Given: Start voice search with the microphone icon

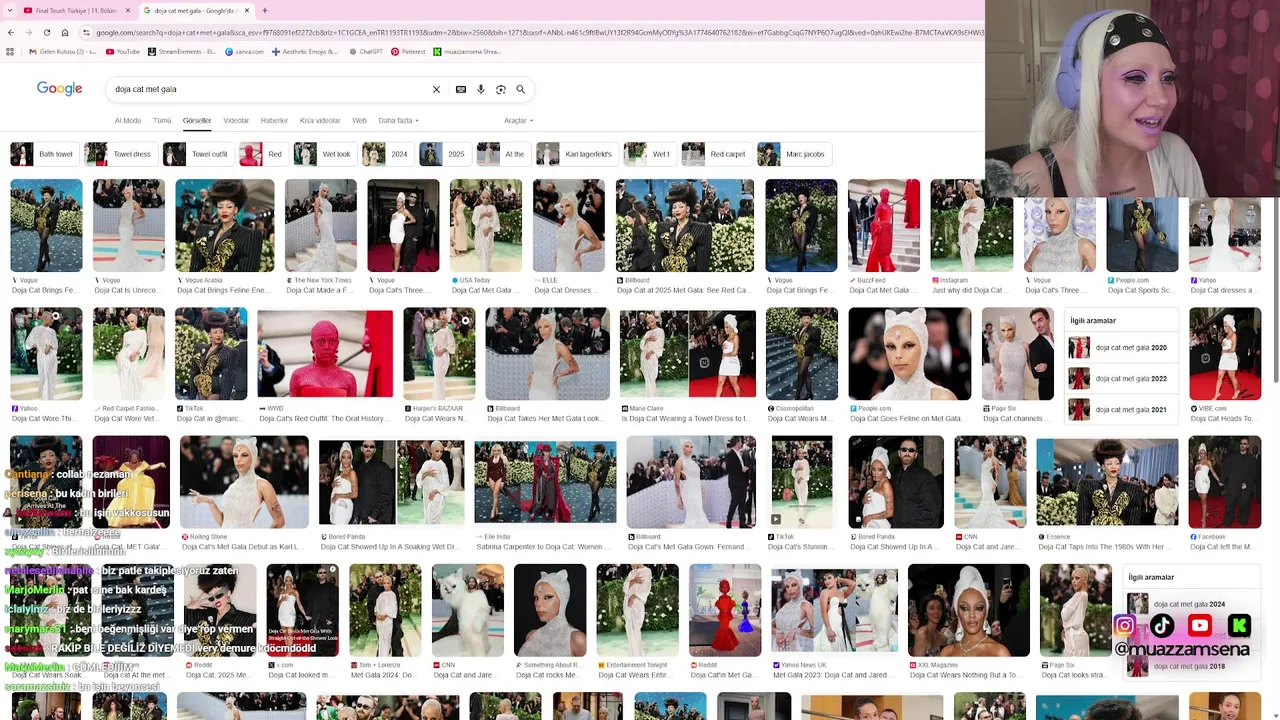Looking at the screenshot, I should [x=481, y=89].
